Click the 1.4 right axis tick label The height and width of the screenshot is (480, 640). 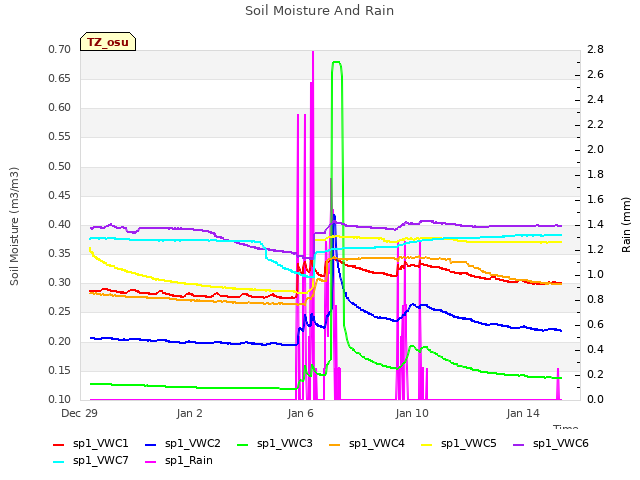pos(595,224)
